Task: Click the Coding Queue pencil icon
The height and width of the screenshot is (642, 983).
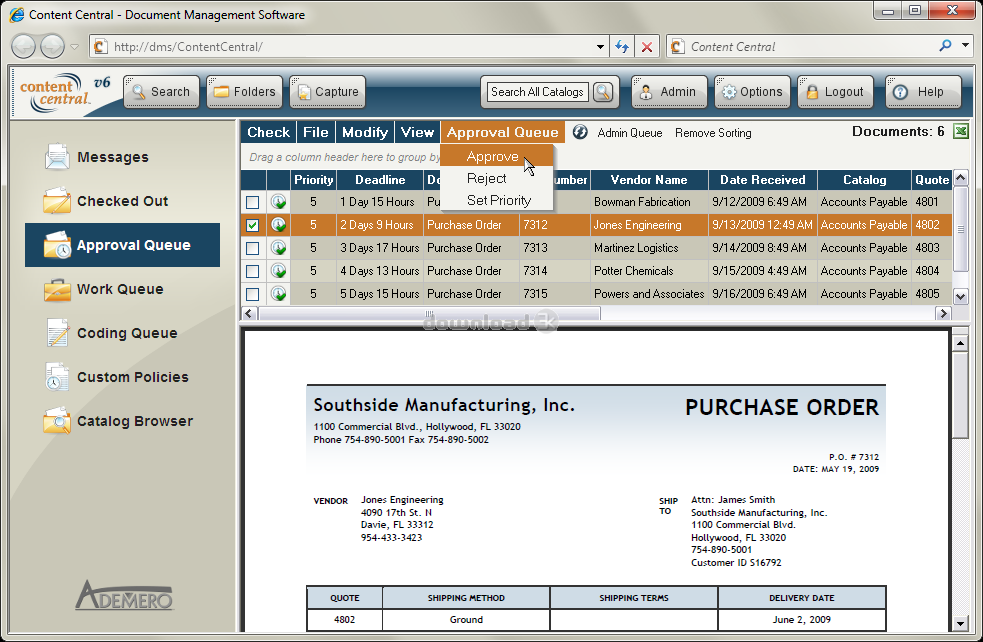Action: click(57, 333)
